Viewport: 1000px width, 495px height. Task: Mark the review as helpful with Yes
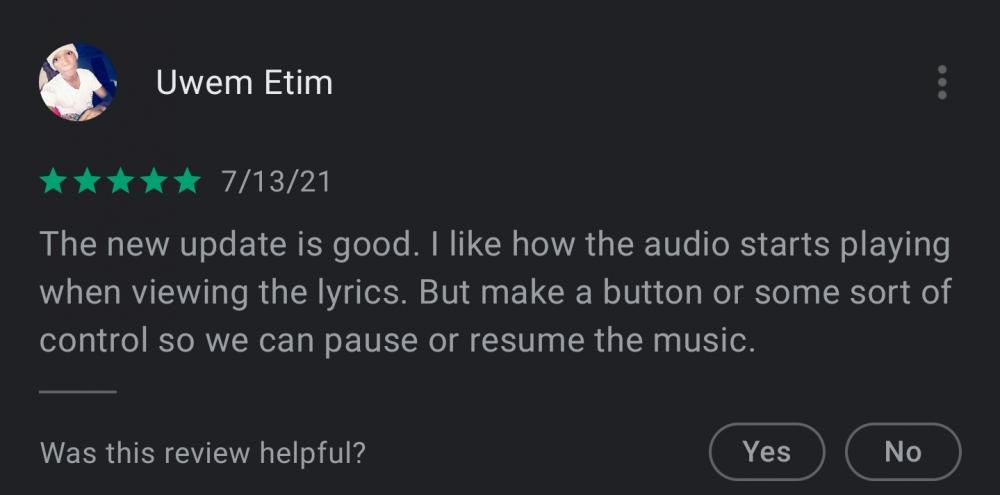(767, 452)
